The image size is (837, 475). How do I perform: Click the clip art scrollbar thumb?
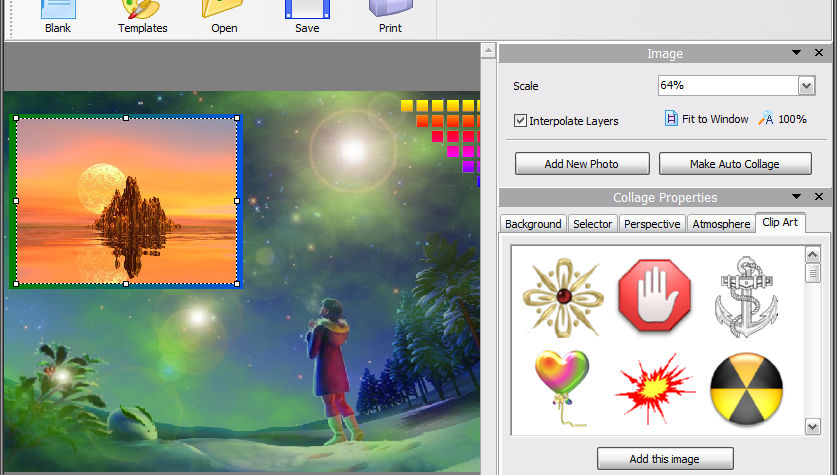[812, 274]
